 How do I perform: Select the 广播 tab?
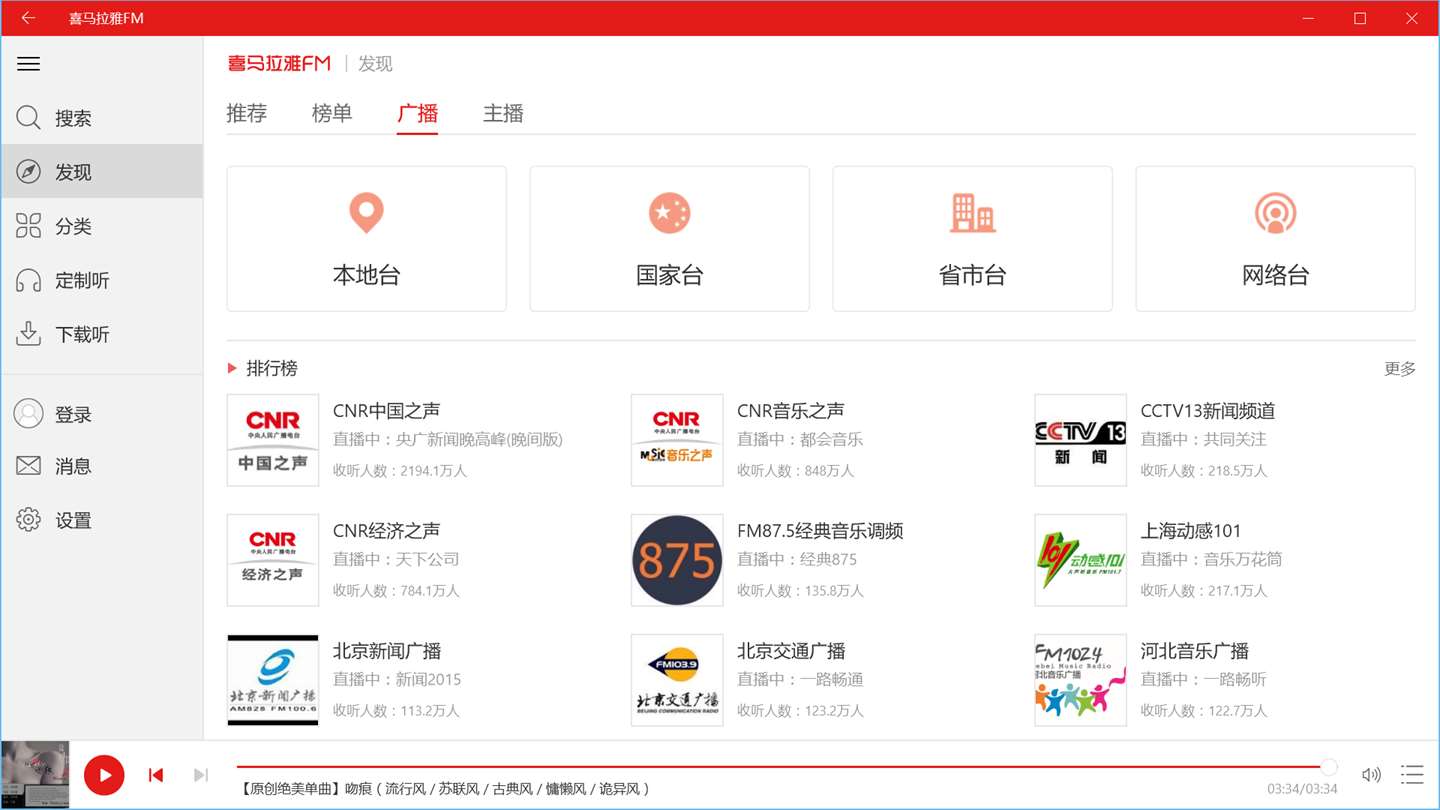[418, 113]
